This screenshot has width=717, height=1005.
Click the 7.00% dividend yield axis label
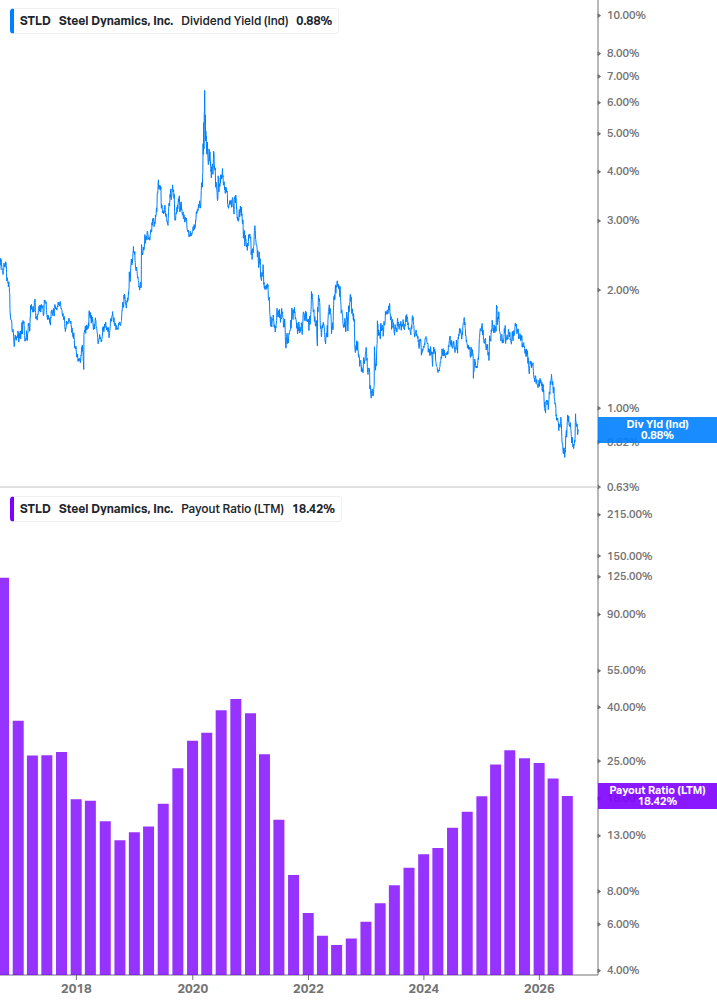click(623, 76)
